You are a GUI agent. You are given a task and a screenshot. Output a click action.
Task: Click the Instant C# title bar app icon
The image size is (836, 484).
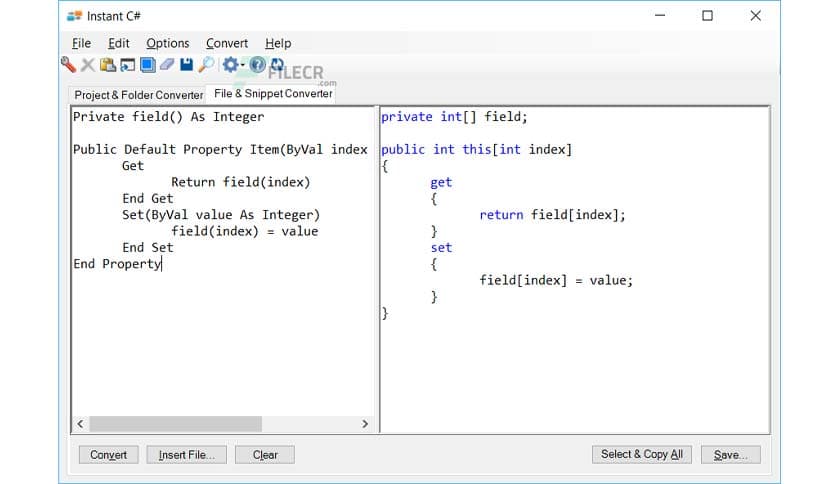[74, 16]
